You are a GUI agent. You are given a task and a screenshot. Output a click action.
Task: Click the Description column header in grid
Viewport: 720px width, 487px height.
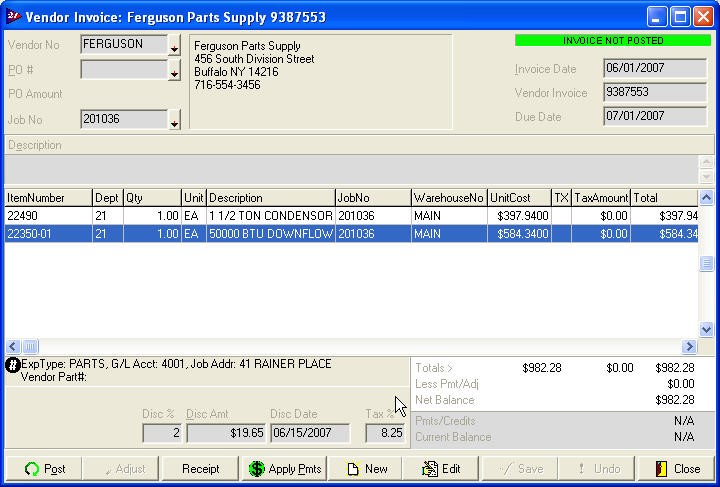(x=270, y=198)
